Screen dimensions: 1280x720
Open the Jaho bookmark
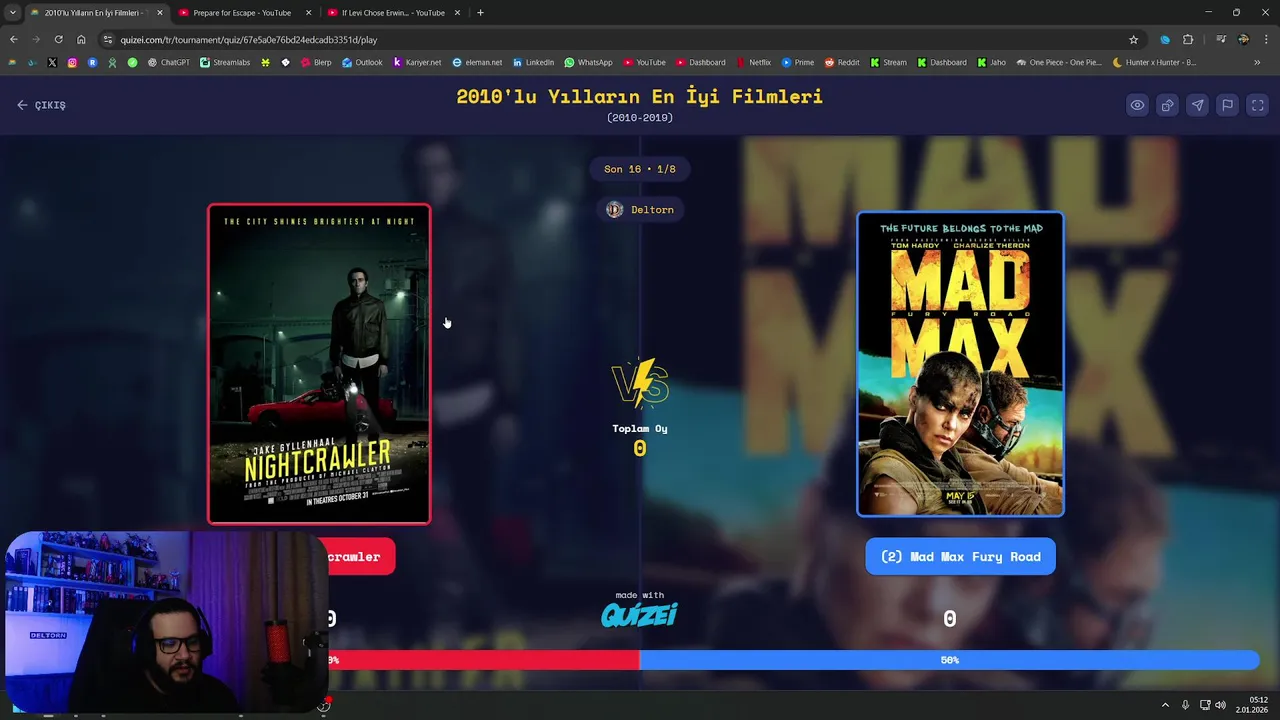click(991, 62)
